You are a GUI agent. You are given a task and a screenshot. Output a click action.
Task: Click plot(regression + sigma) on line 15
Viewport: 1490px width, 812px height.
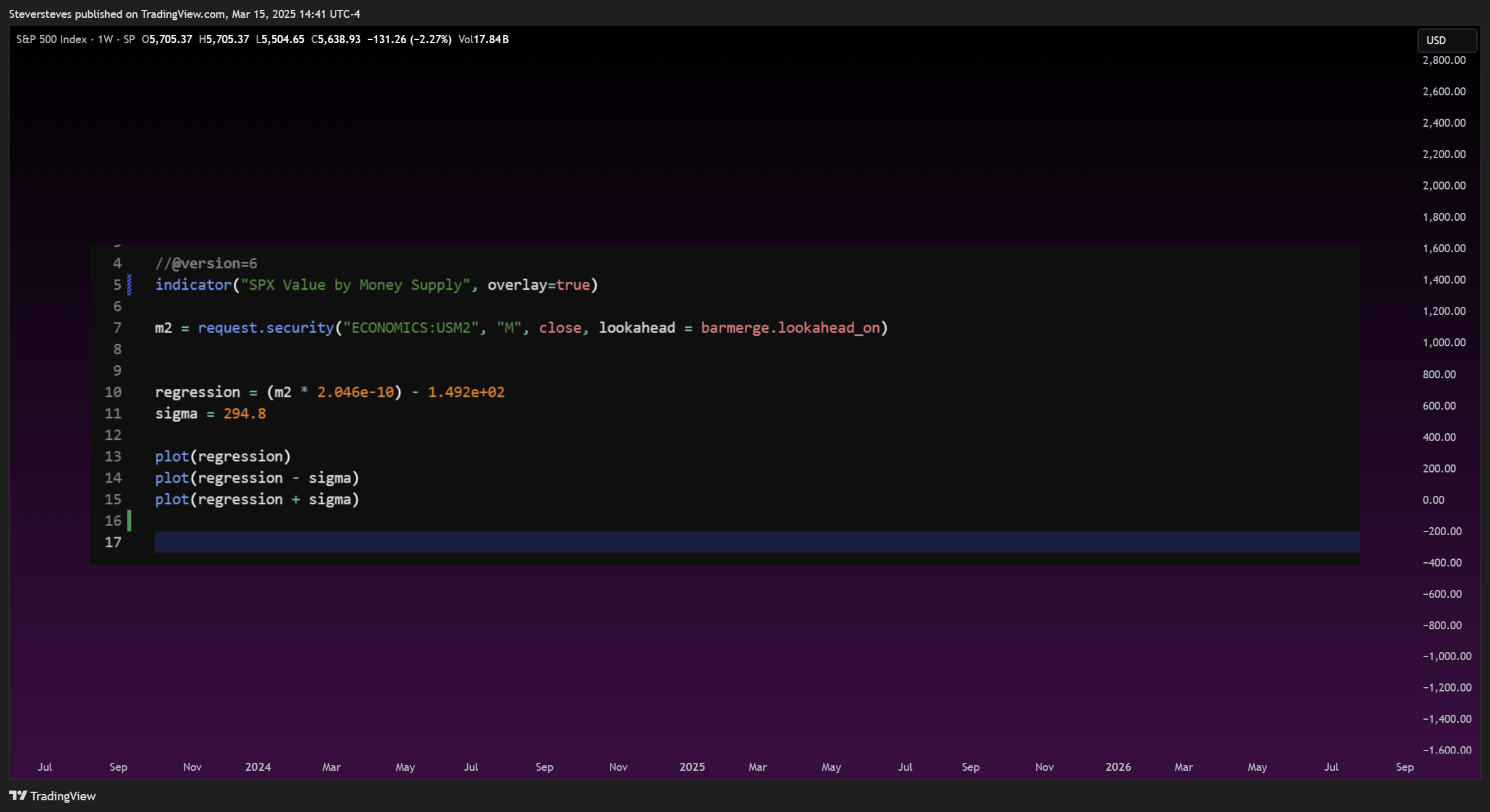[x=257, y=500]
